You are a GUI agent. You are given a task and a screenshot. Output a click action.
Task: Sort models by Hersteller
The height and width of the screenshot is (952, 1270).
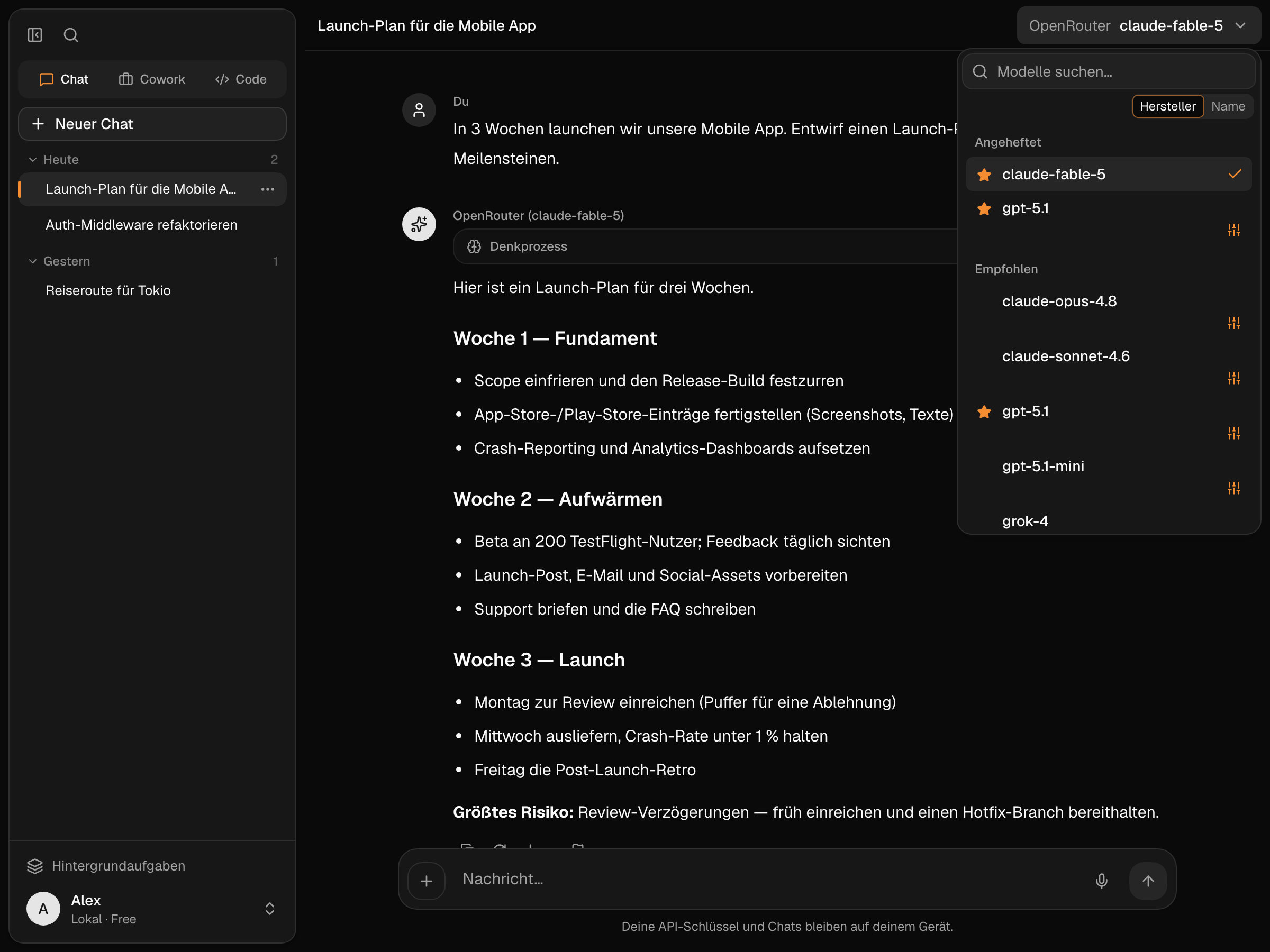click(x=1168, y=107)
